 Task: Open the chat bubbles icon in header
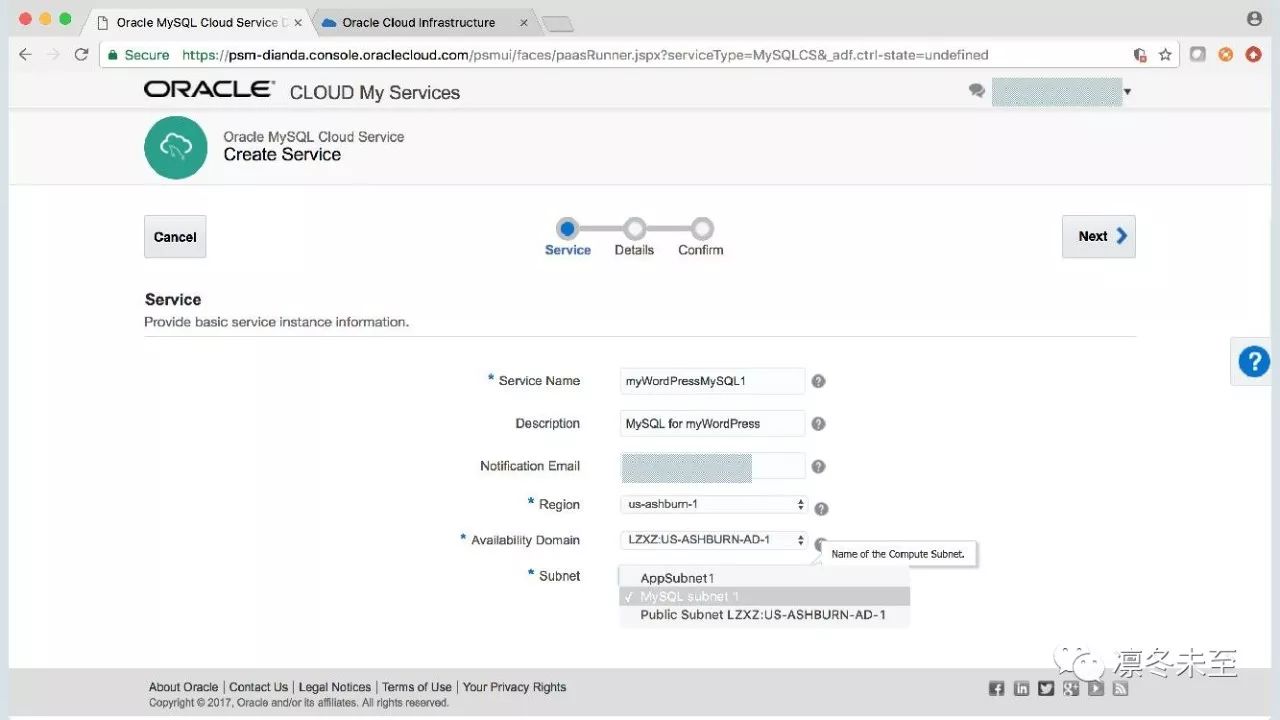coord(977,91)
